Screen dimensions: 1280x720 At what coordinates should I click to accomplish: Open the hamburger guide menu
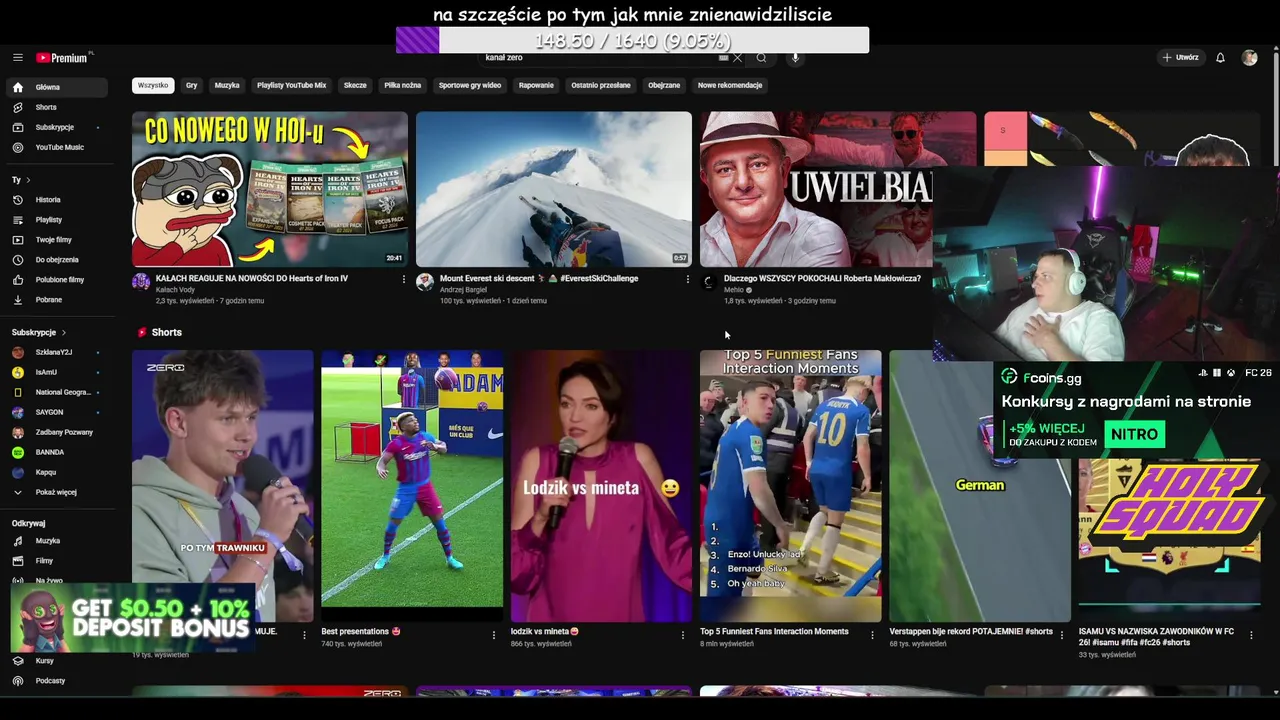click(18, 58)
